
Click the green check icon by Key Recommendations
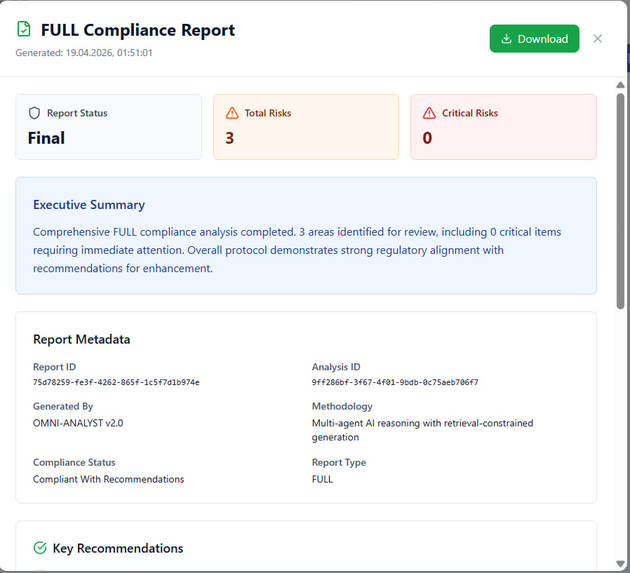40,548
